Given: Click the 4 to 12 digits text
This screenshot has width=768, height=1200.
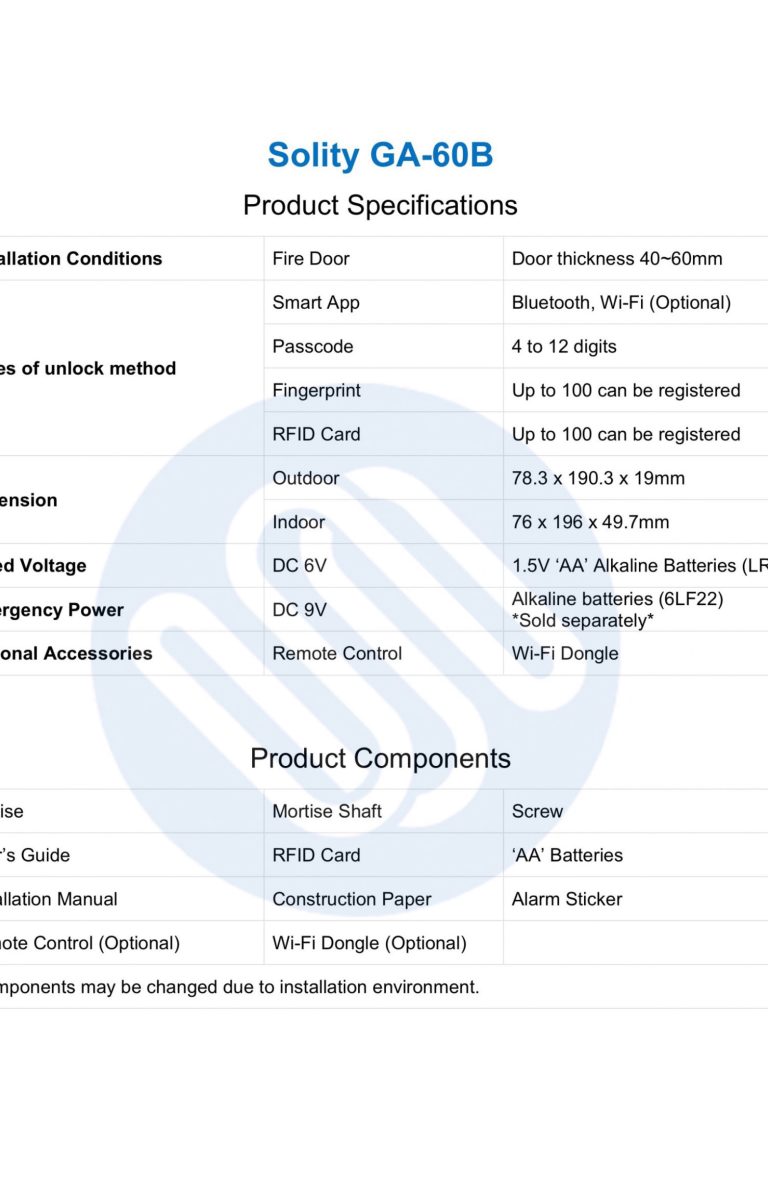Looking at the screenshot, I should pos(564,346).
